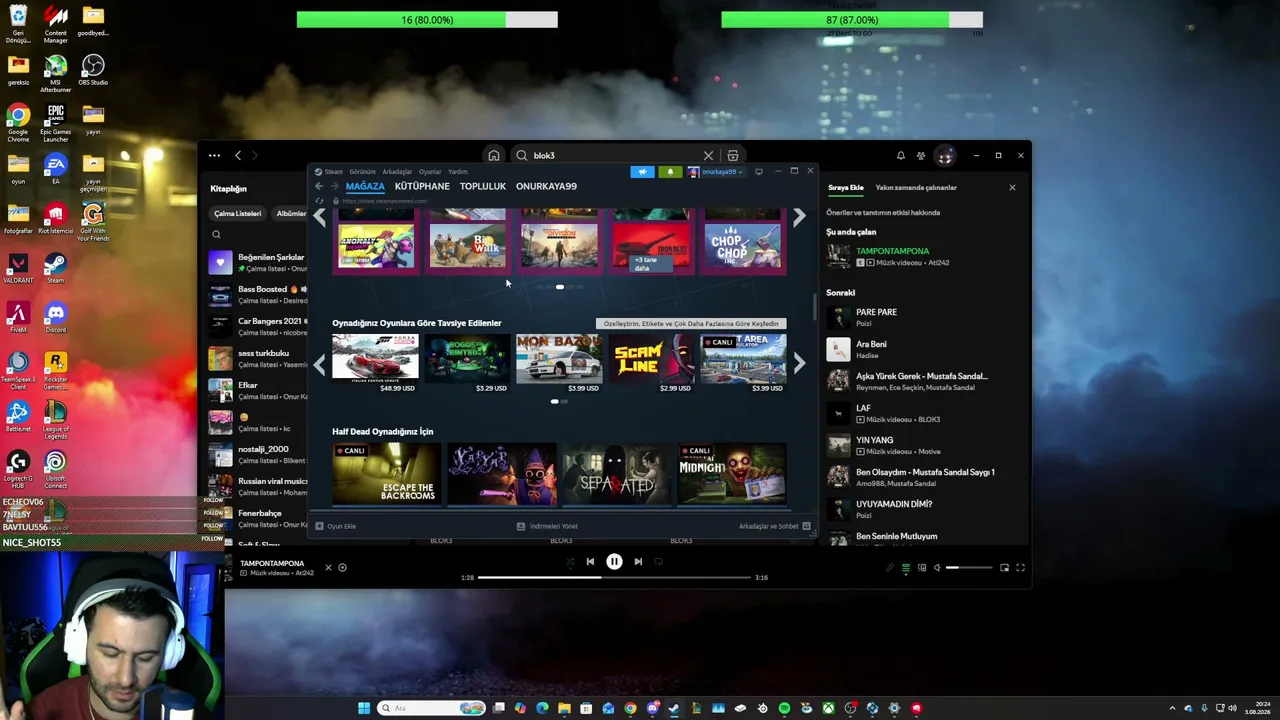Open the Big Walk game thumbnail

pos(467,246)
